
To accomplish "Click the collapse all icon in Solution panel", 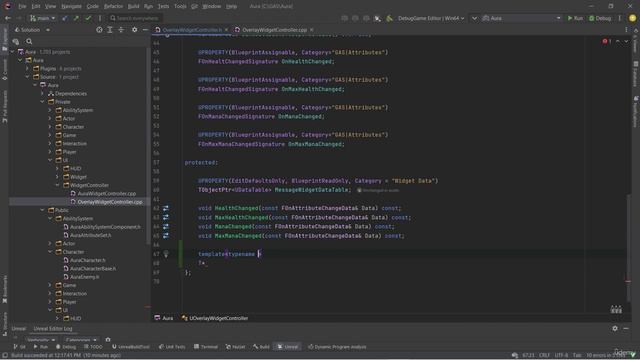I will coord(121,30).
